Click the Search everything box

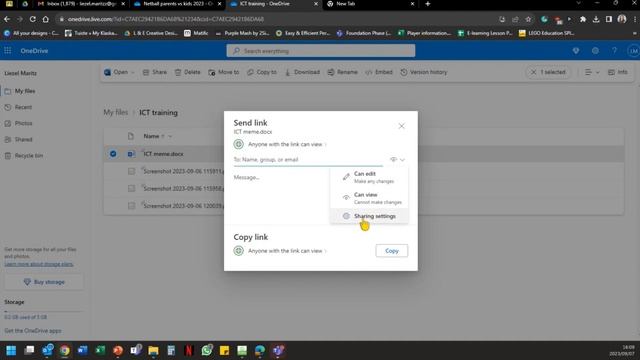coord(321,51)
